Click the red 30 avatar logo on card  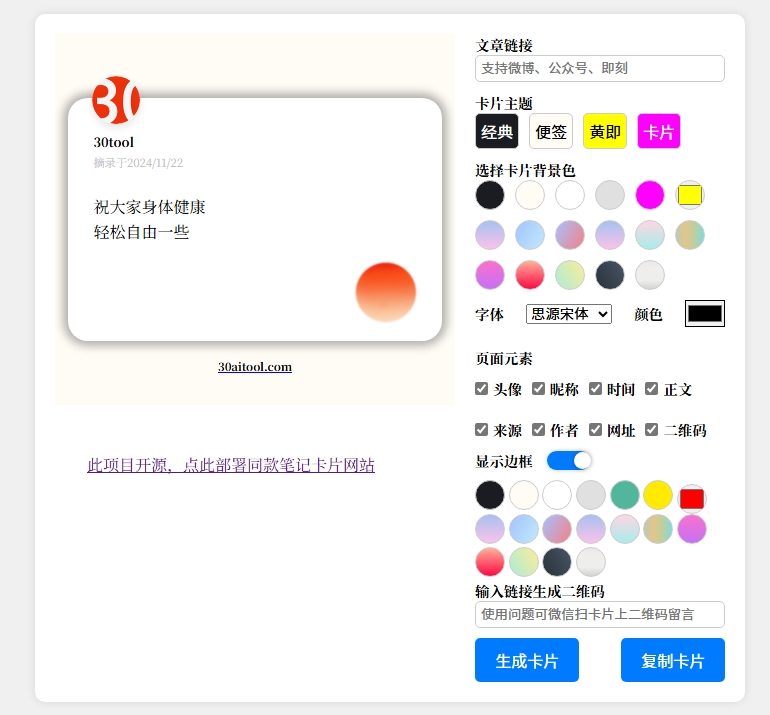[x=116, y=100]
